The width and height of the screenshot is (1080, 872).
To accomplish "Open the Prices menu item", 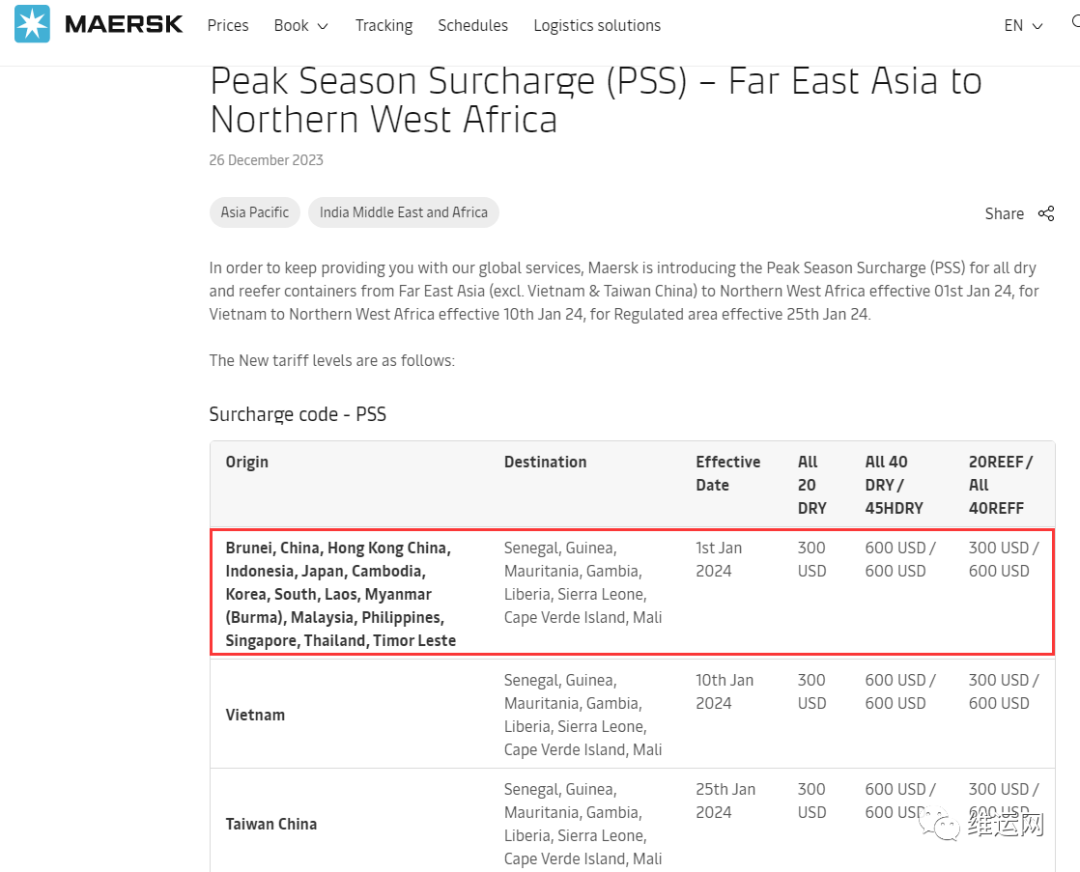I will (x=228, y=25).
